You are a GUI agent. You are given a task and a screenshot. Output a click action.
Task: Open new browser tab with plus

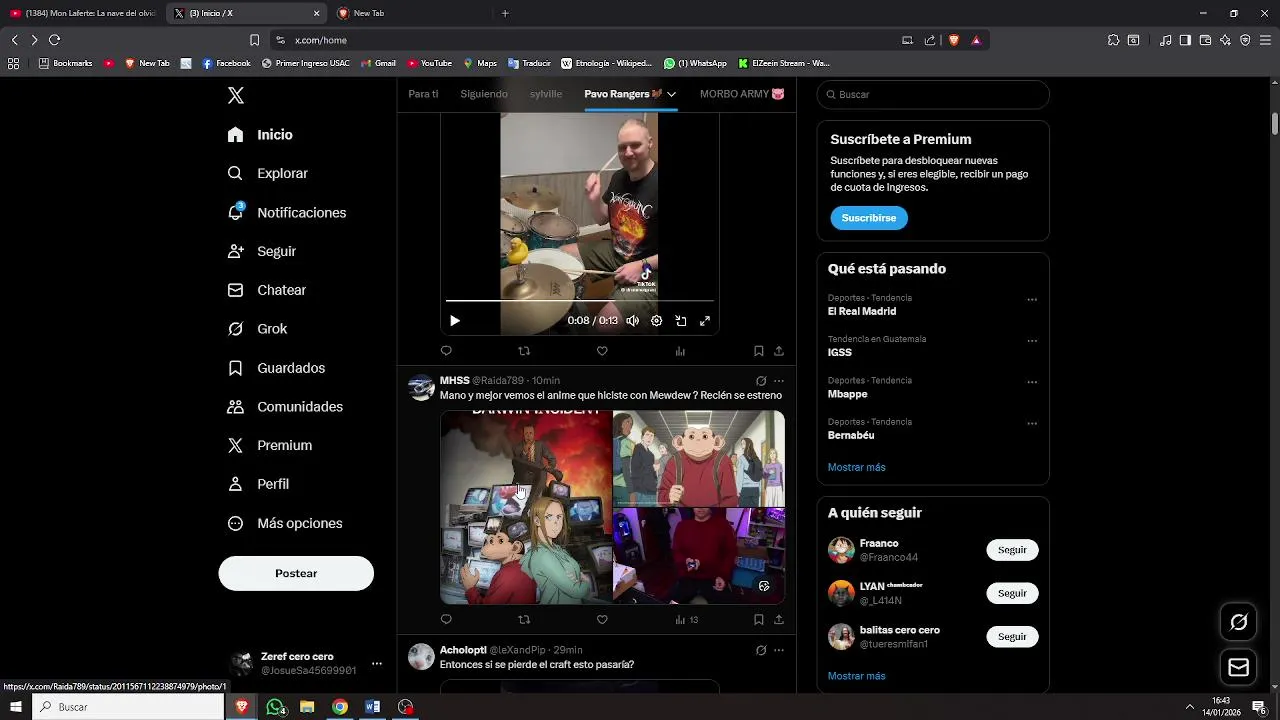coord(505,13)
